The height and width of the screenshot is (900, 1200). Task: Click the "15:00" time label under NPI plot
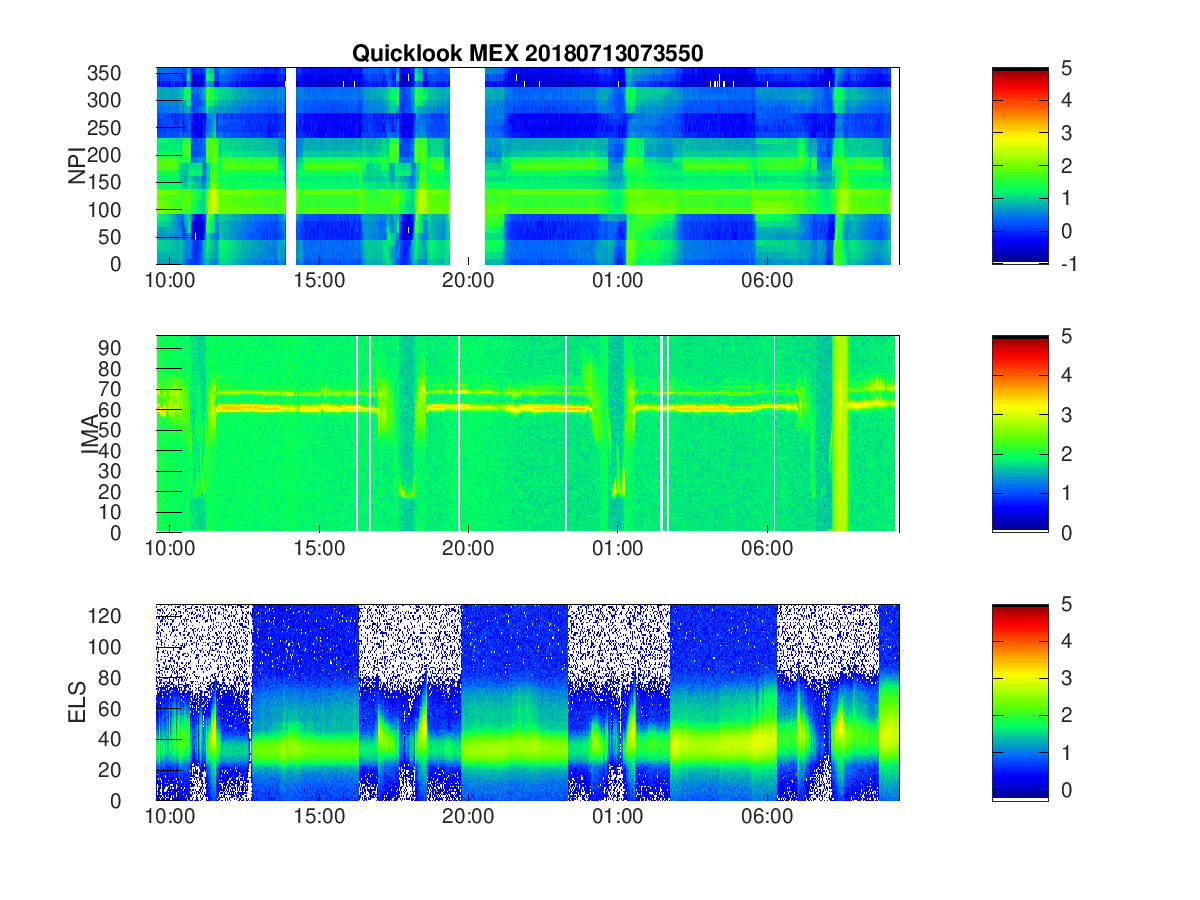[x=319, y=281]
